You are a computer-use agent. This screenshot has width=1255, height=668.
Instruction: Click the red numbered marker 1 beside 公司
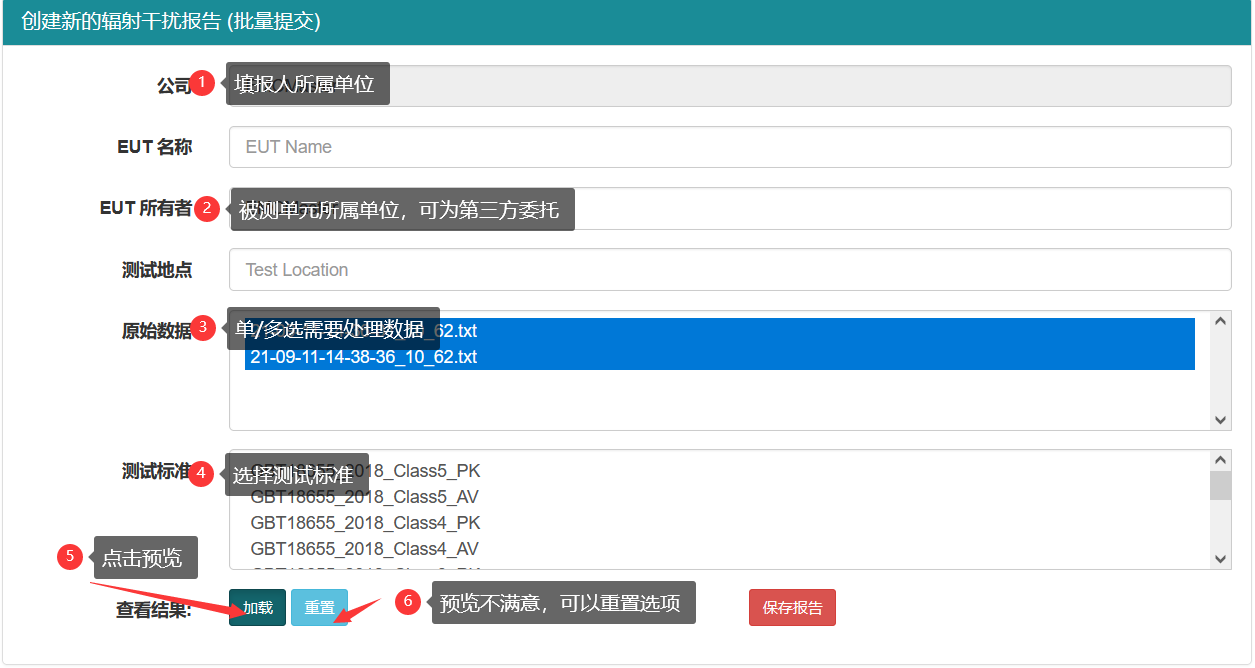point(205,83)
